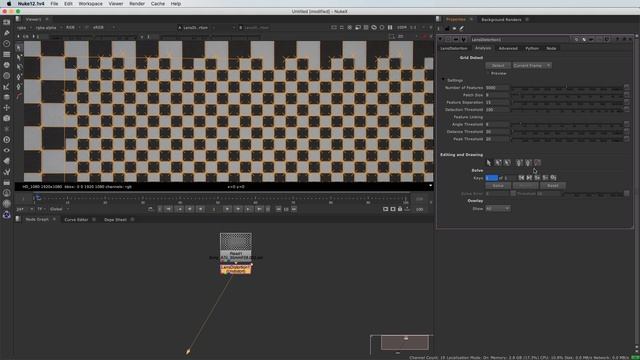Click the viewer proxy toggle icon
The height and width of the screenshot is (360, 640).
[x=358, y=27]
